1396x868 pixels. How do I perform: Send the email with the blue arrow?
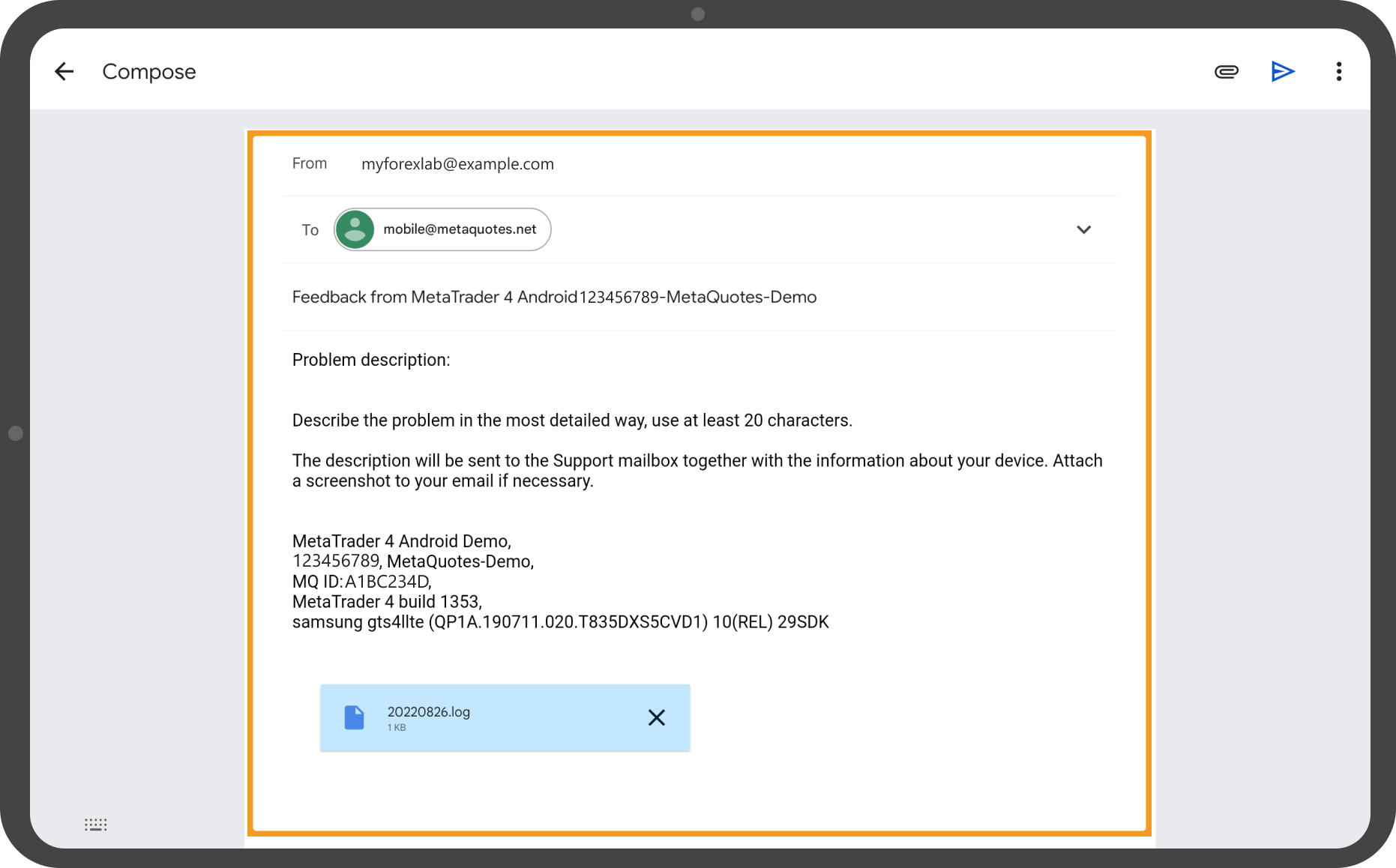pyautogui.click(x=1283, y=72)
